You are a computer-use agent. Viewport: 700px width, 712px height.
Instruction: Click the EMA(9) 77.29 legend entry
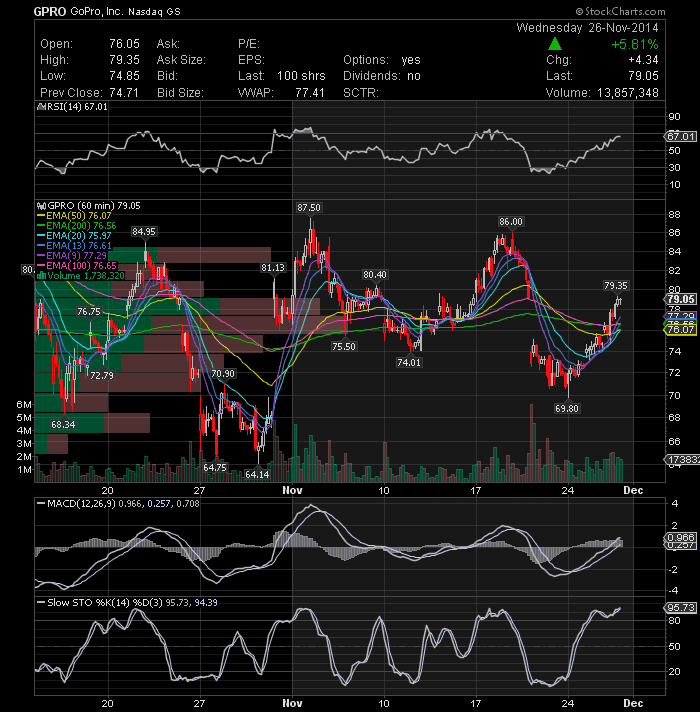[x=72, y=256]
